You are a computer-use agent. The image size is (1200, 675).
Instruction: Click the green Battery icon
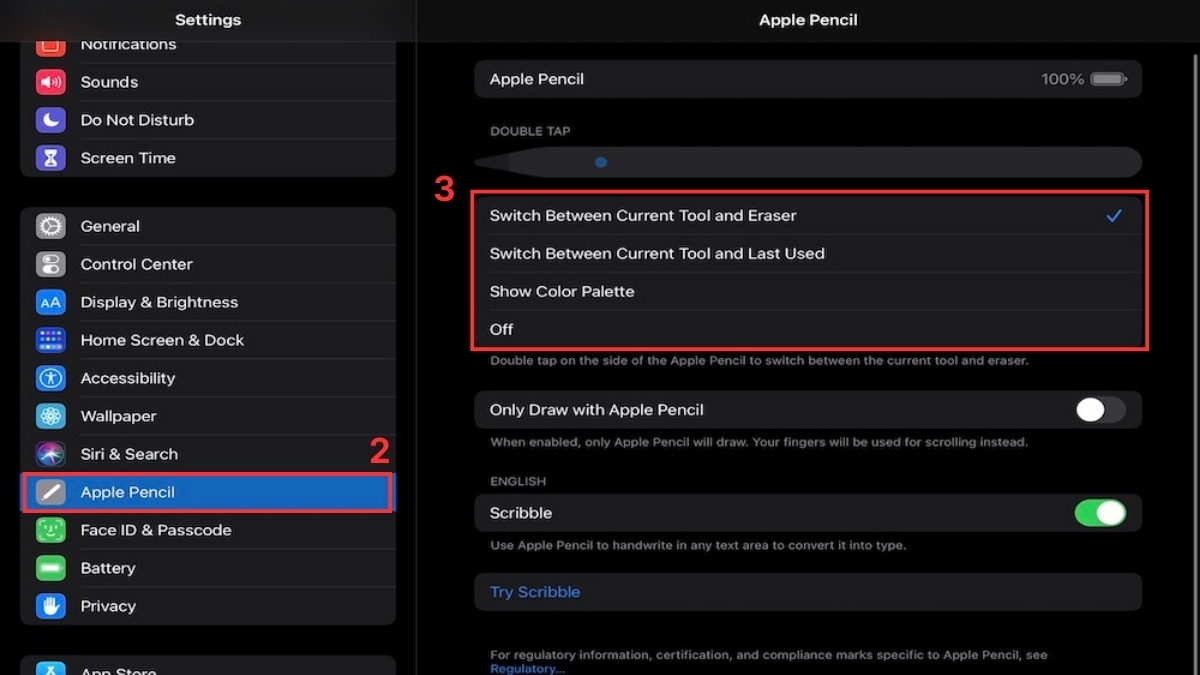tap(51, 568)
